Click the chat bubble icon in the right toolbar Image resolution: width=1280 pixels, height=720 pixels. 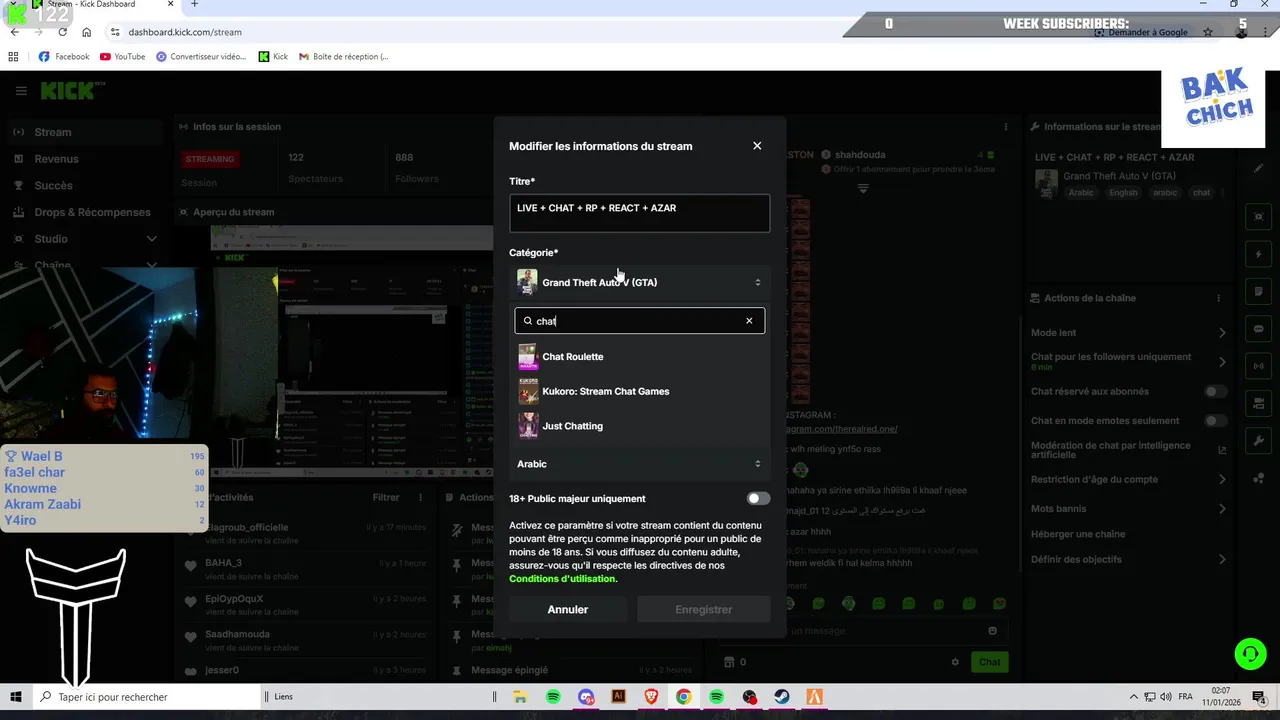pos(1259,329)
